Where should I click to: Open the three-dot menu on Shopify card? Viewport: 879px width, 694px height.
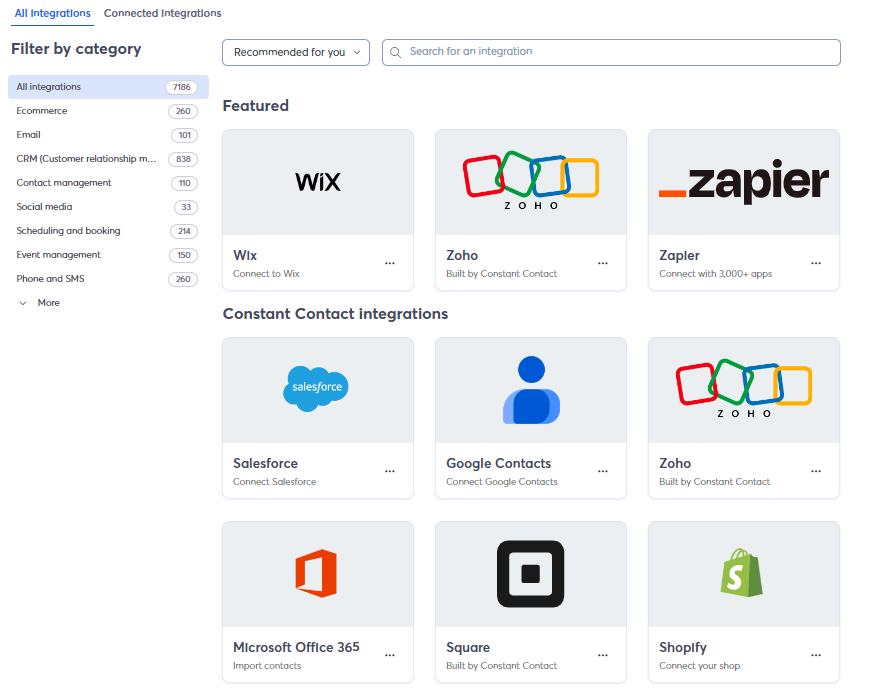pyautogui.click(x=816, y=655)
